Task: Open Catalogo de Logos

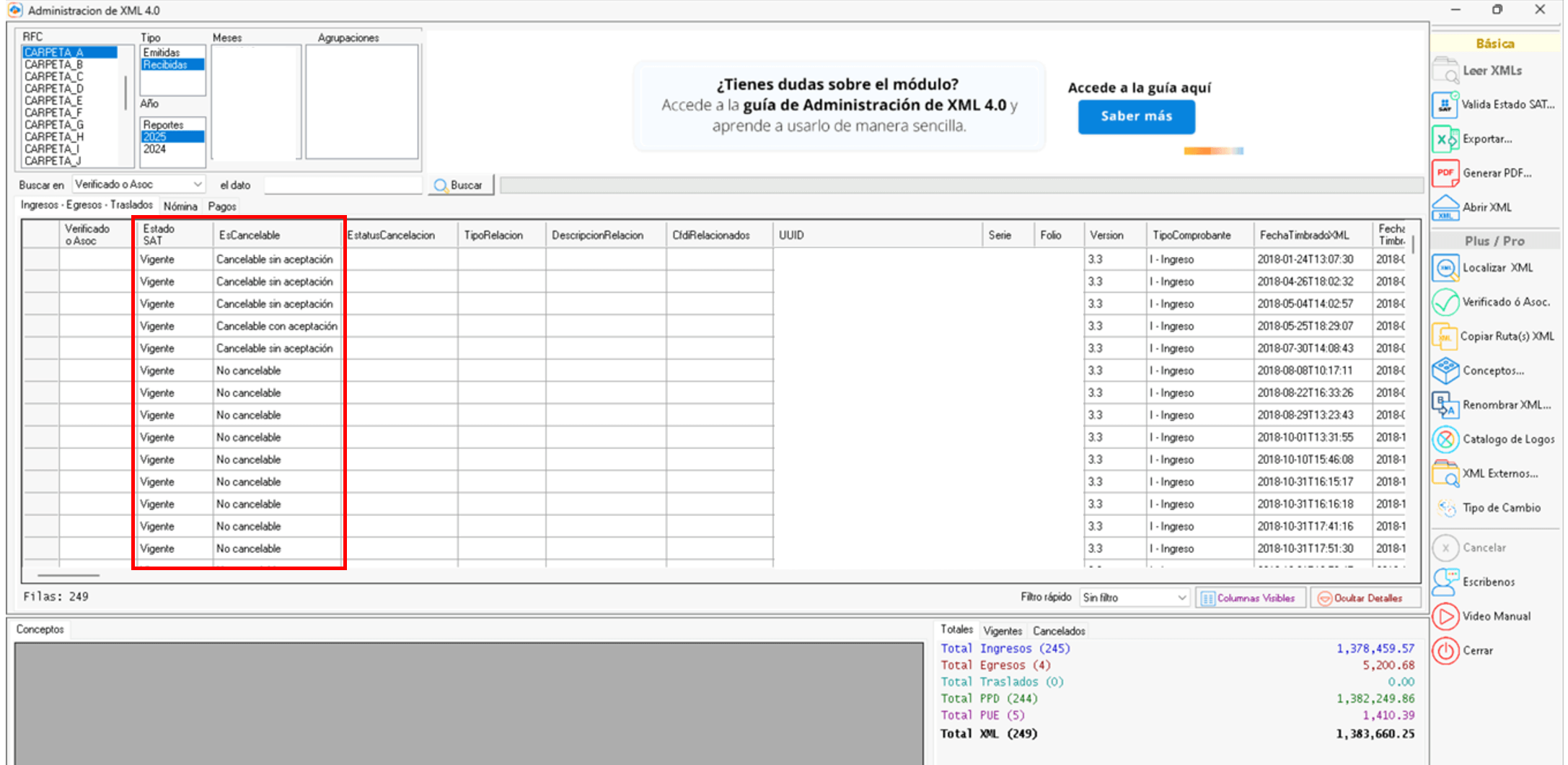Action: click(x=1445, y=440)
